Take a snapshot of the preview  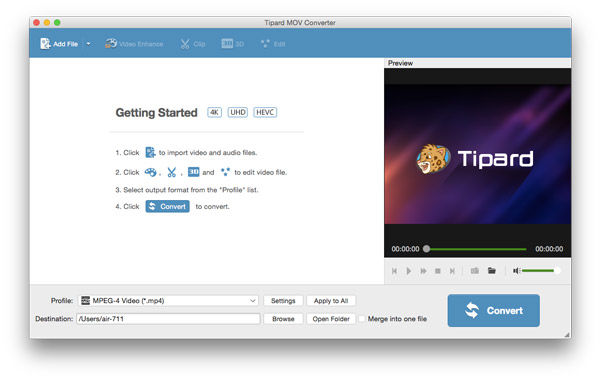[474, 271]
